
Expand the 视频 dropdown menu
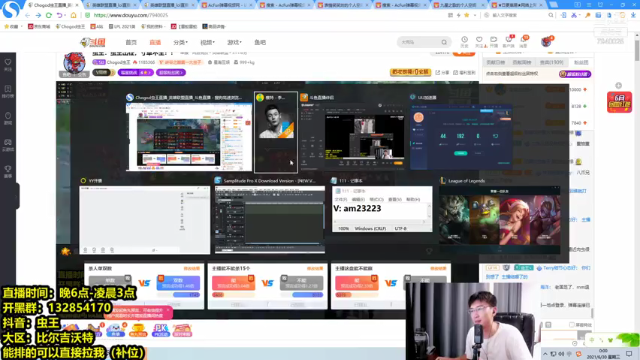207,42
